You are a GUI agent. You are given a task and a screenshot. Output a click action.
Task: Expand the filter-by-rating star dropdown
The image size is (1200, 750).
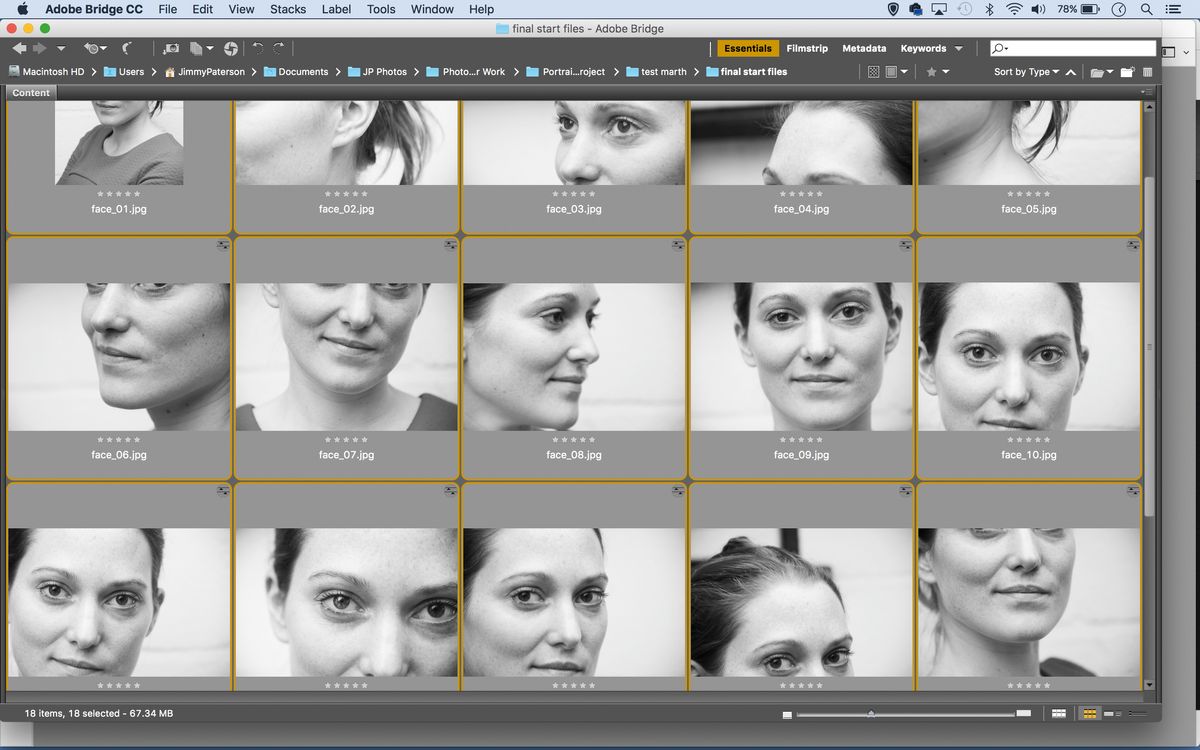[943, 71]
